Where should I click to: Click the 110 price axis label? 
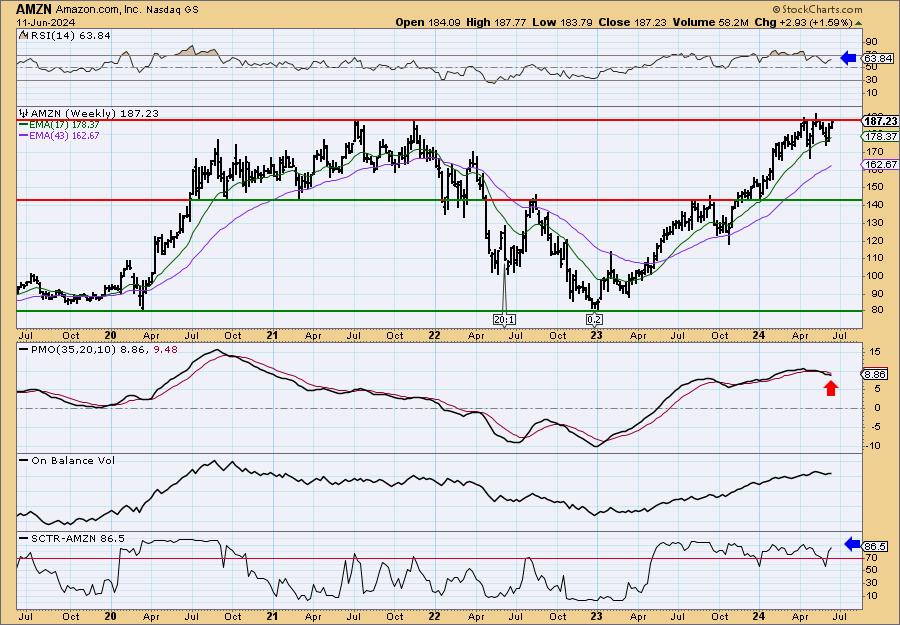(874, 258)
